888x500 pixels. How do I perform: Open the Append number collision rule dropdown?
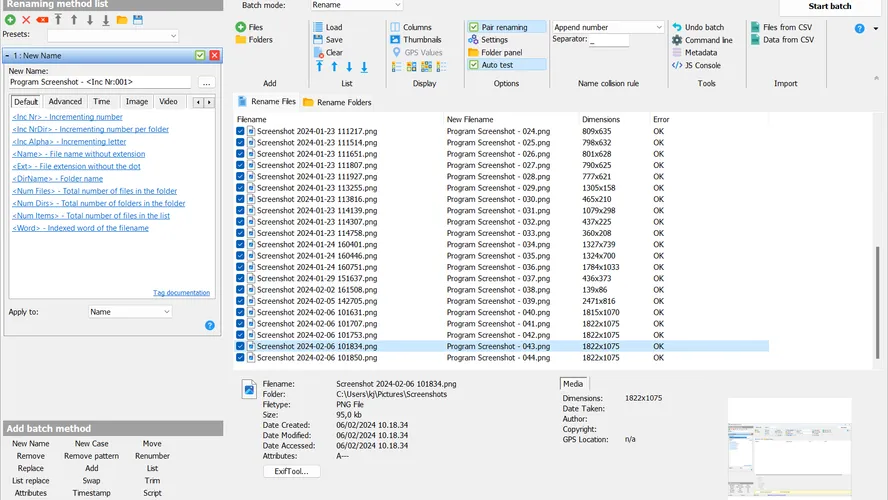coord(608,27)
